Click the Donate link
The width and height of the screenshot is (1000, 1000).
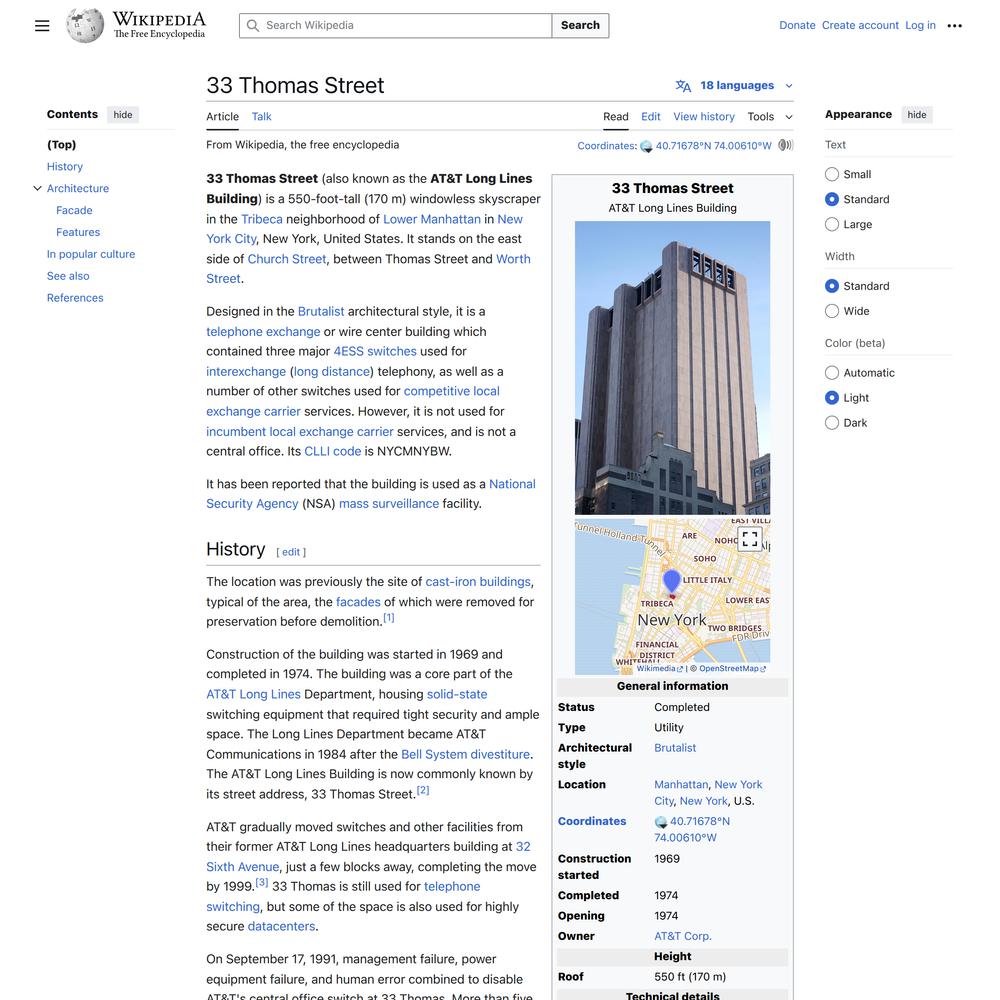pyautogui.click(x=797, y=26)
